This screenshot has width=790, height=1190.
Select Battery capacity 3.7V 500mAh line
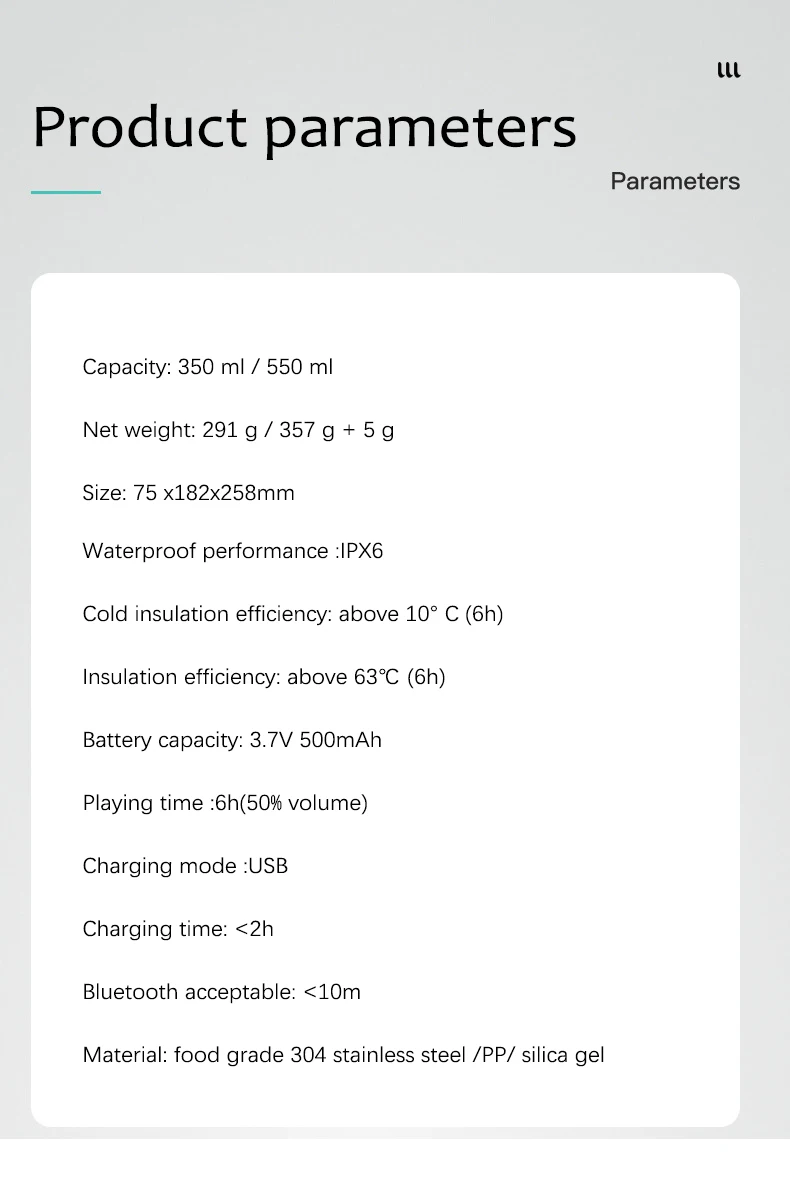tap(231, 740)
